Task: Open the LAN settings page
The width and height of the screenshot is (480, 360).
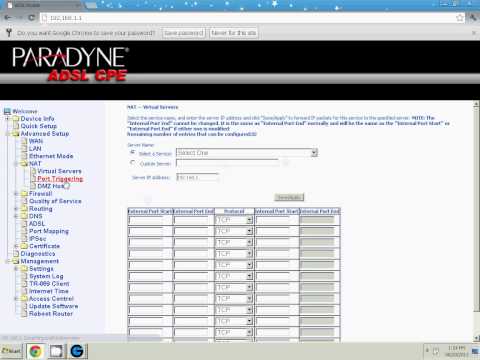Action: click(x=35, y=149)
